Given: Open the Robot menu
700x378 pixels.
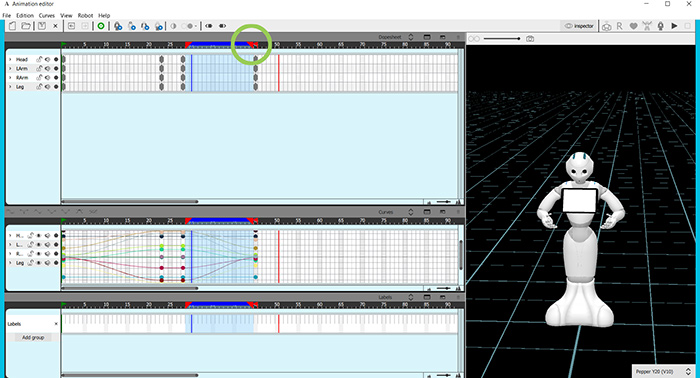Looking at the screenshot, I should pos(85,15).
